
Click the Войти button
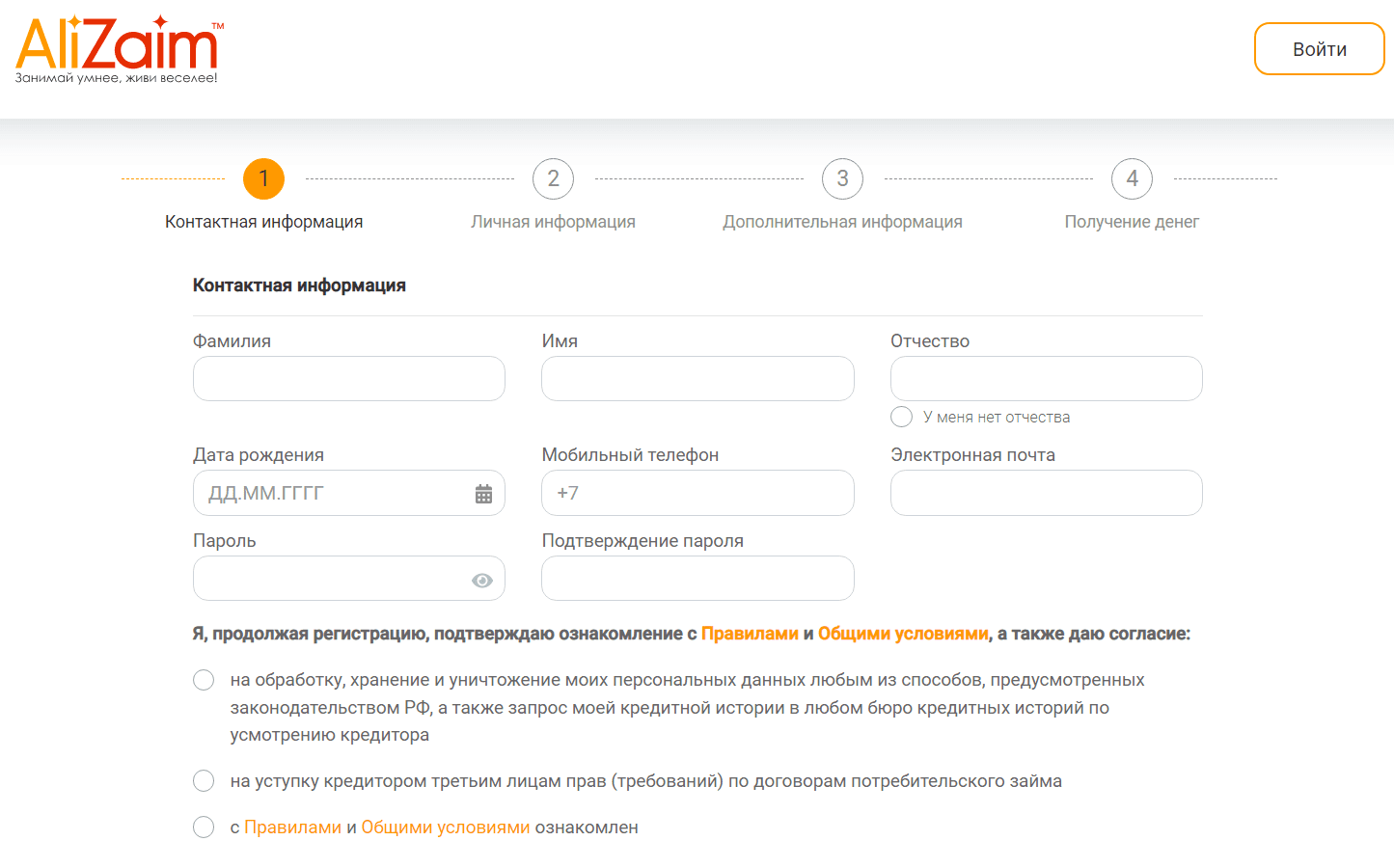click(x=1319, y=49)
